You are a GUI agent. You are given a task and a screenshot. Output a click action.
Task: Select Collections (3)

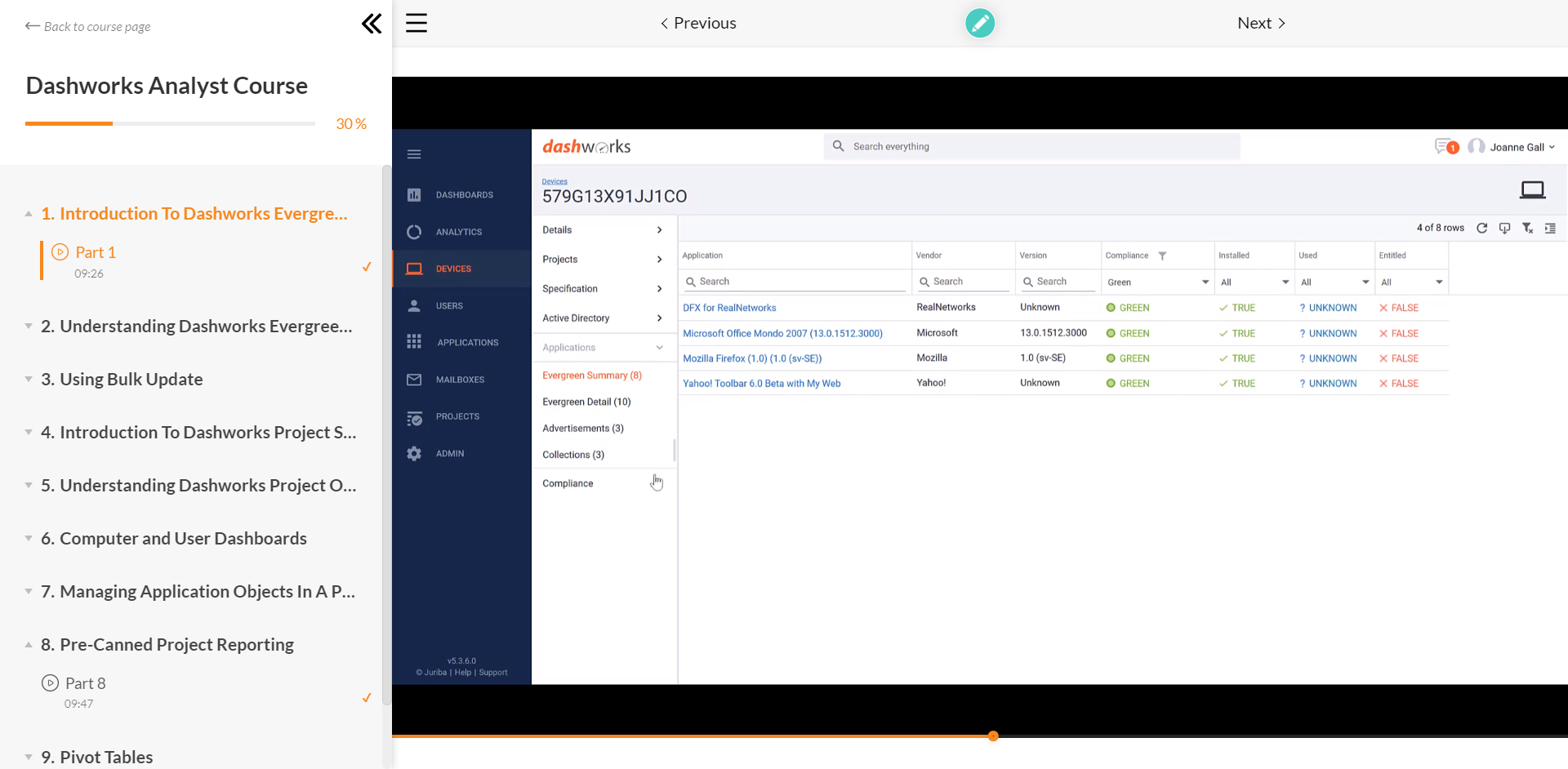(x=573, y=455)
